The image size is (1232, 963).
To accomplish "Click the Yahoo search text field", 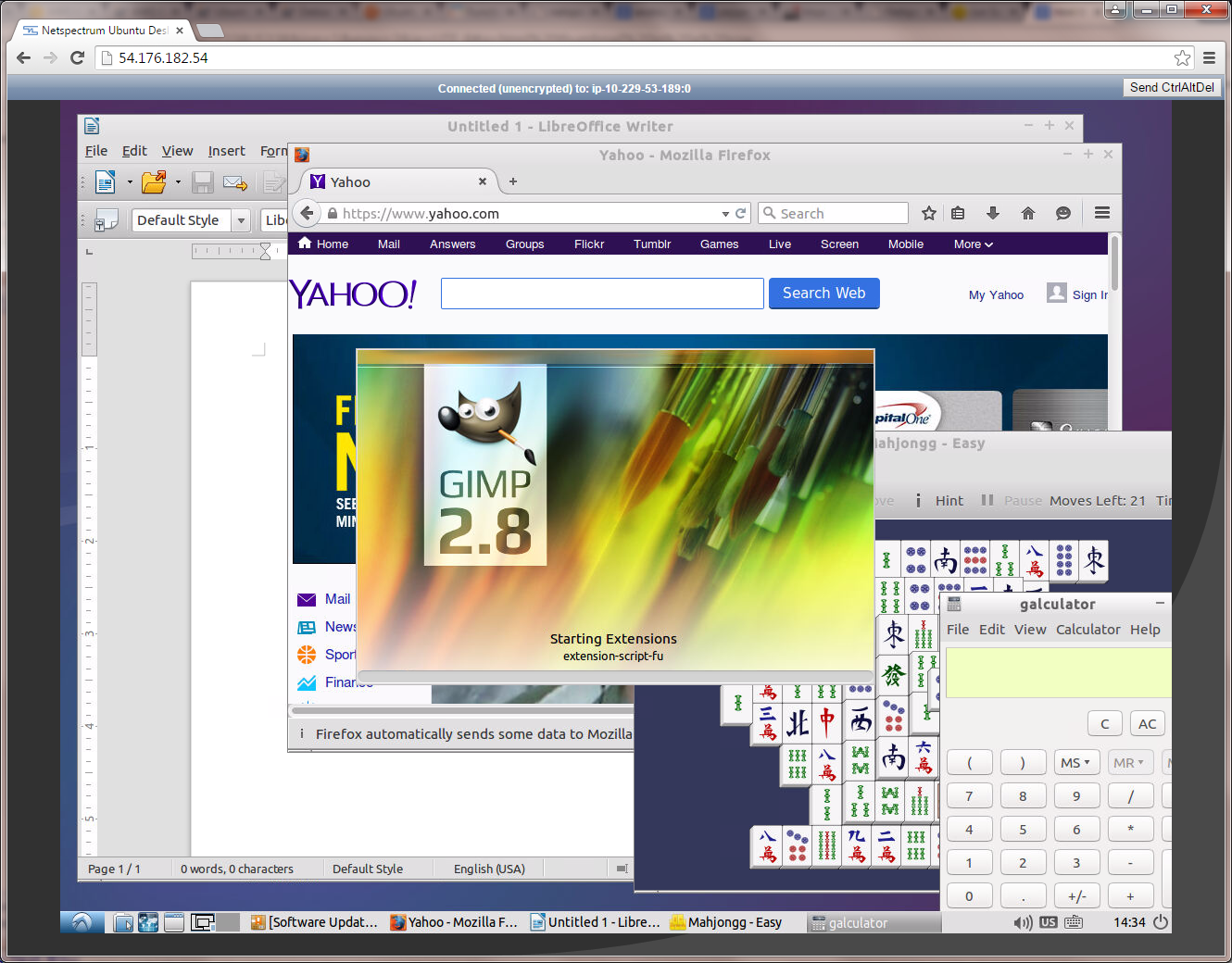I will coord(602,294).
